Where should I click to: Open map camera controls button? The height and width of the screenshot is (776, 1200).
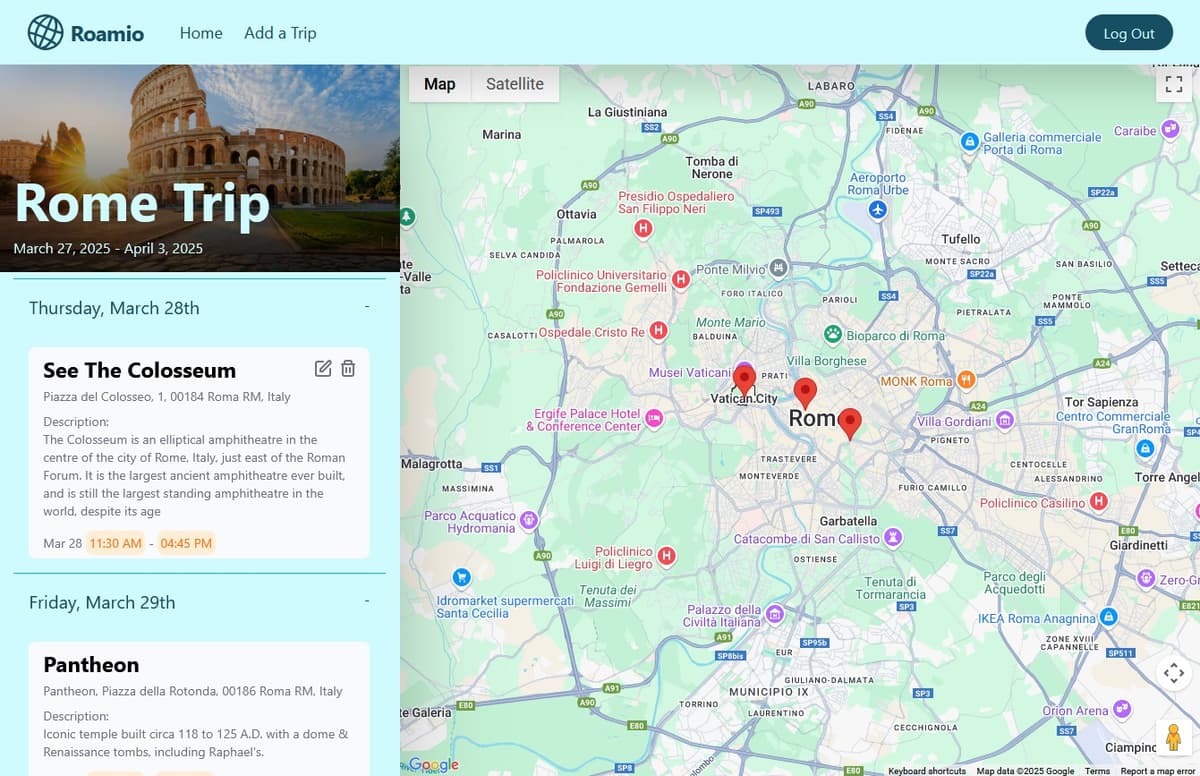click(x=1174, y=673)
